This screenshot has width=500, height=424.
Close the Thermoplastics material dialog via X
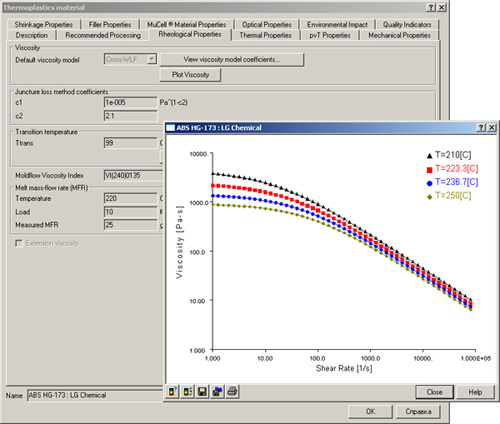tap(441, 7)
